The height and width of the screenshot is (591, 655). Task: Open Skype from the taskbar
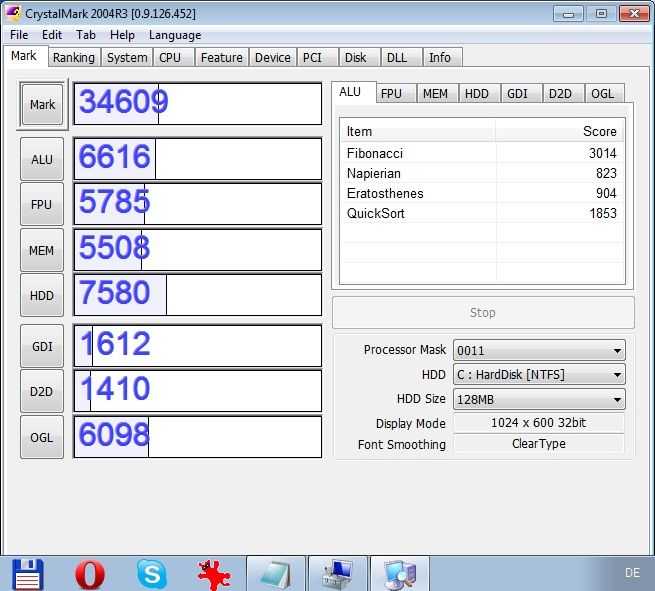pos(152,574)
